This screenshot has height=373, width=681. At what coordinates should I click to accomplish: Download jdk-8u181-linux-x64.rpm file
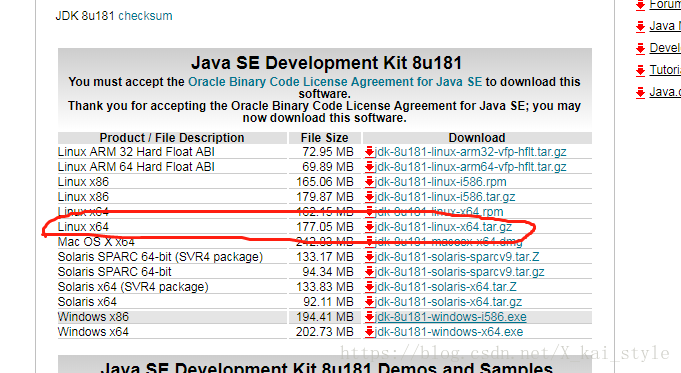coord(439,212)
